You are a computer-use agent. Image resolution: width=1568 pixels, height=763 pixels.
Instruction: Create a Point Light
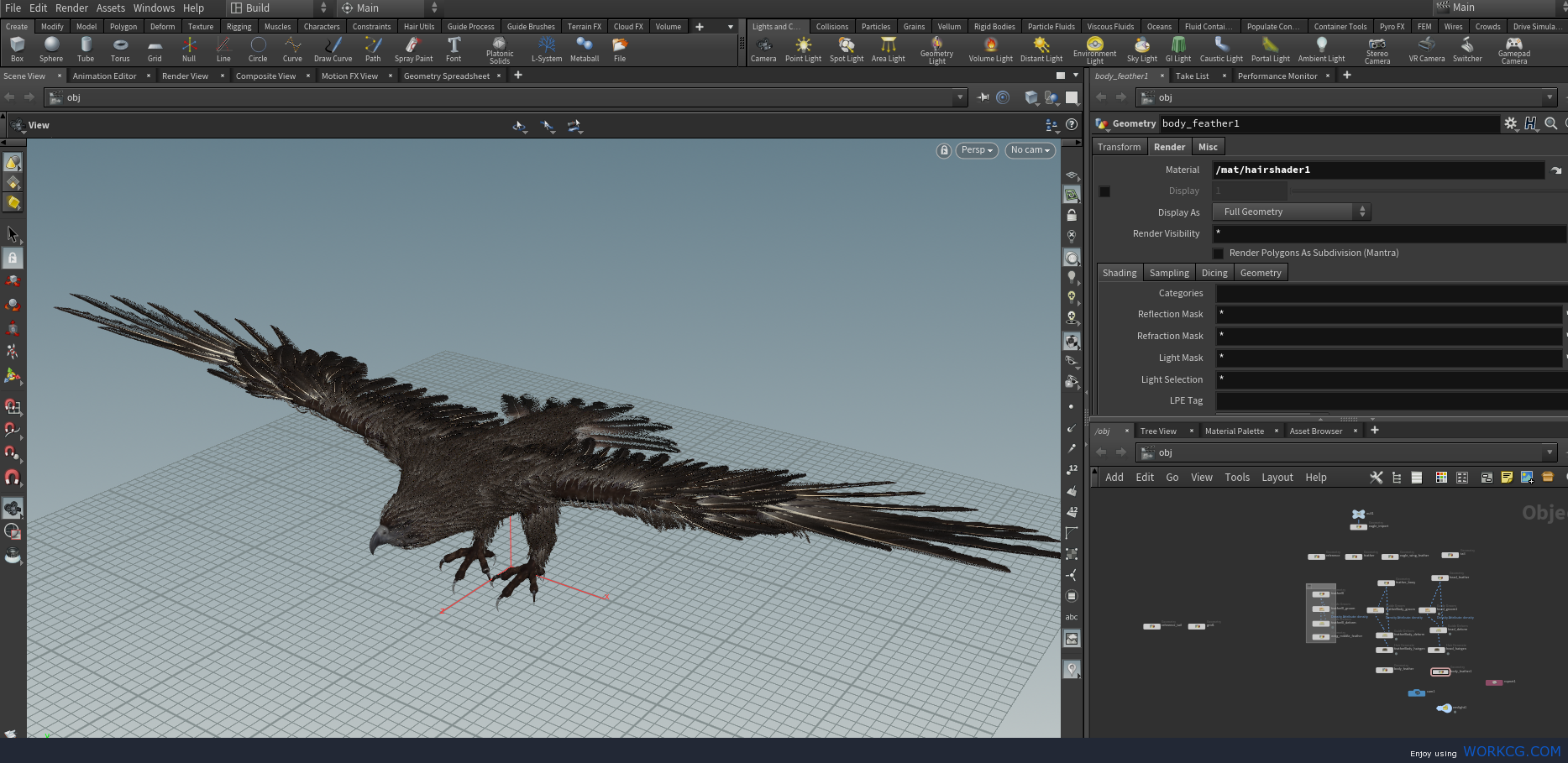click(803, 50)
